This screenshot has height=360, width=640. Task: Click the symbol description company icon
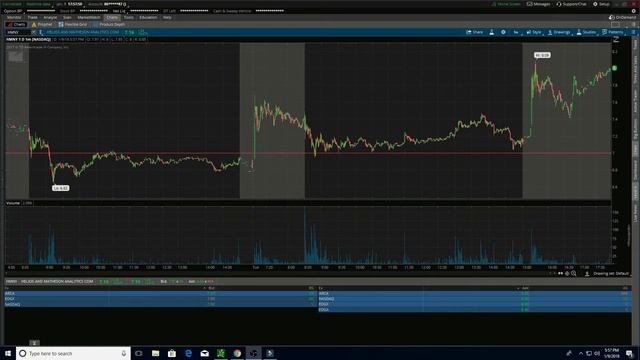(x=41, y=32)
